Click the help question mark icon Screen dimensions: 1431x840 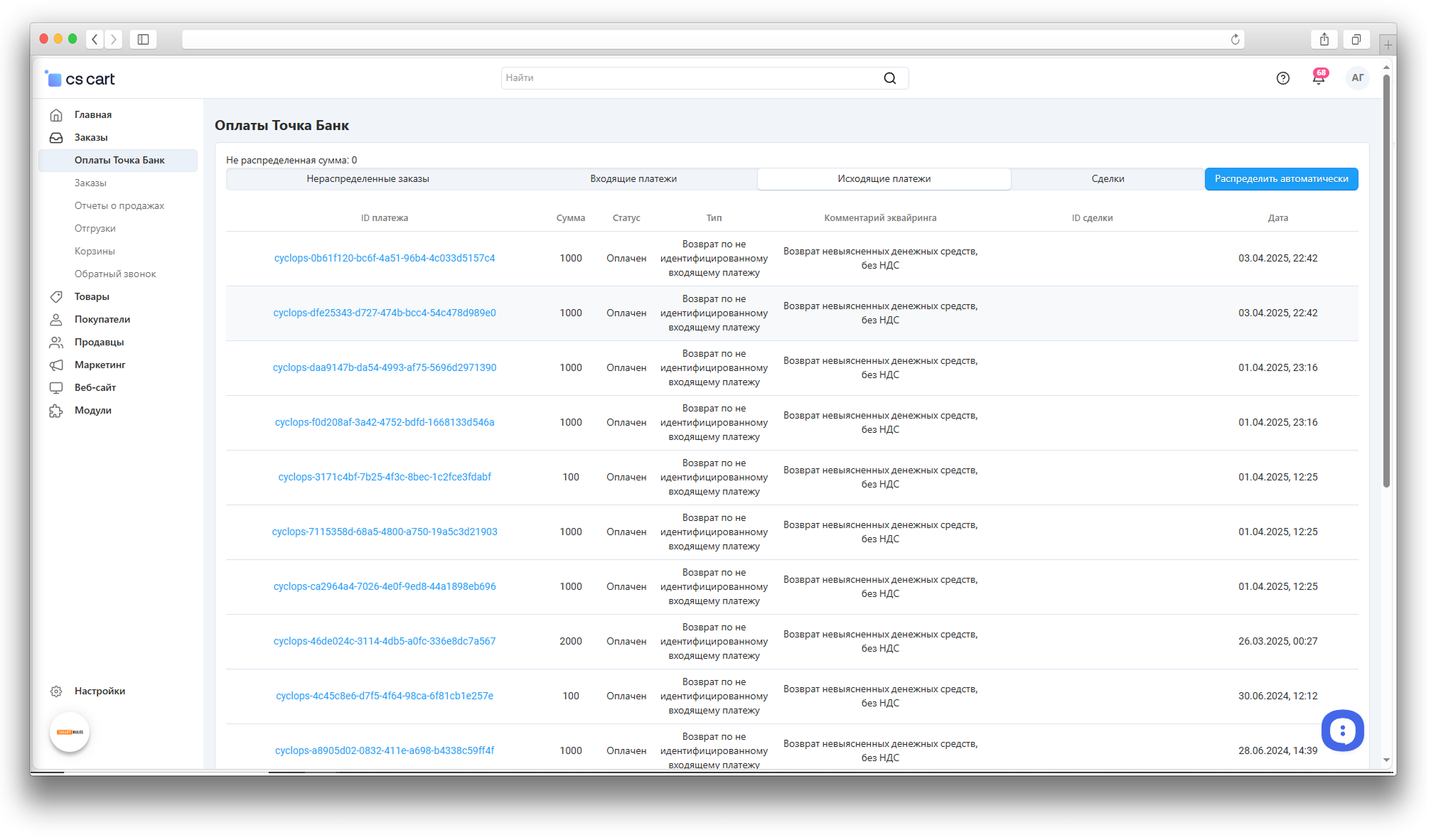(x=1282, y=78)
